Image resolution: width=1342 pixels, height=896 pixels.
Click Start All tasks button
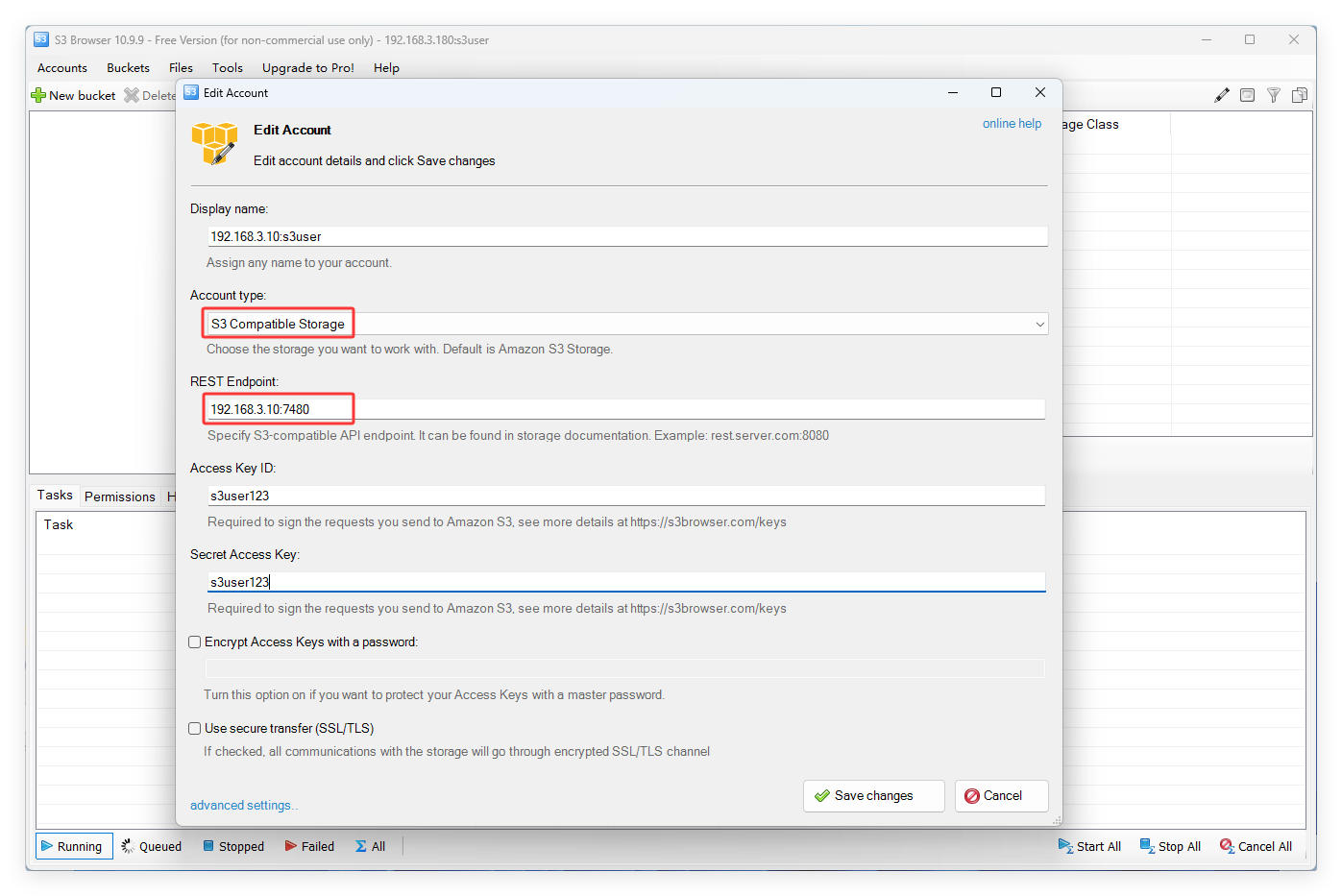coord(1089,846)
